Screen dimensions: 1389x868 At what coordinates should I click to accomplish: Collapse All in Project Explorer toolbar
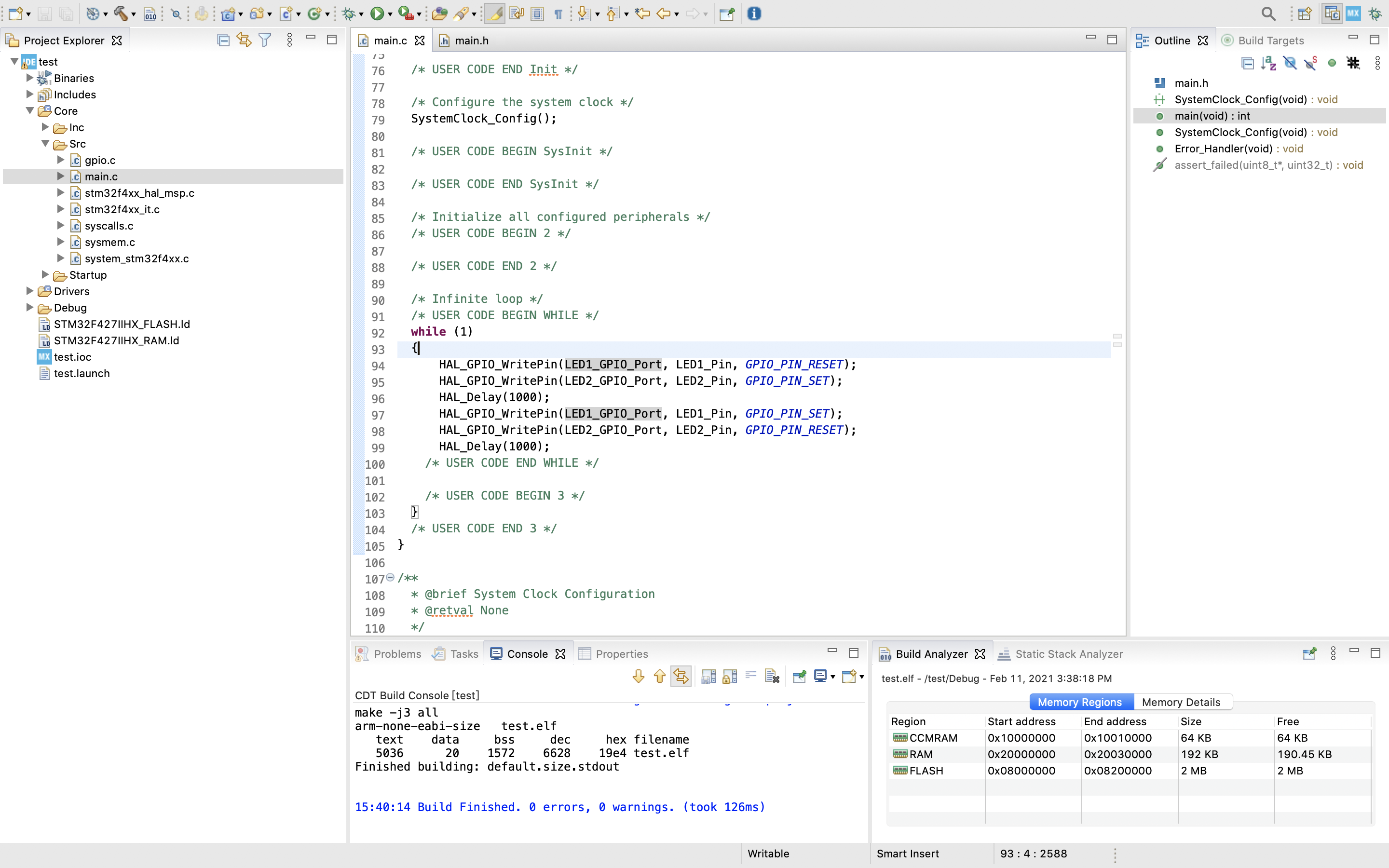pyautogui.click(x=223, y=40)
